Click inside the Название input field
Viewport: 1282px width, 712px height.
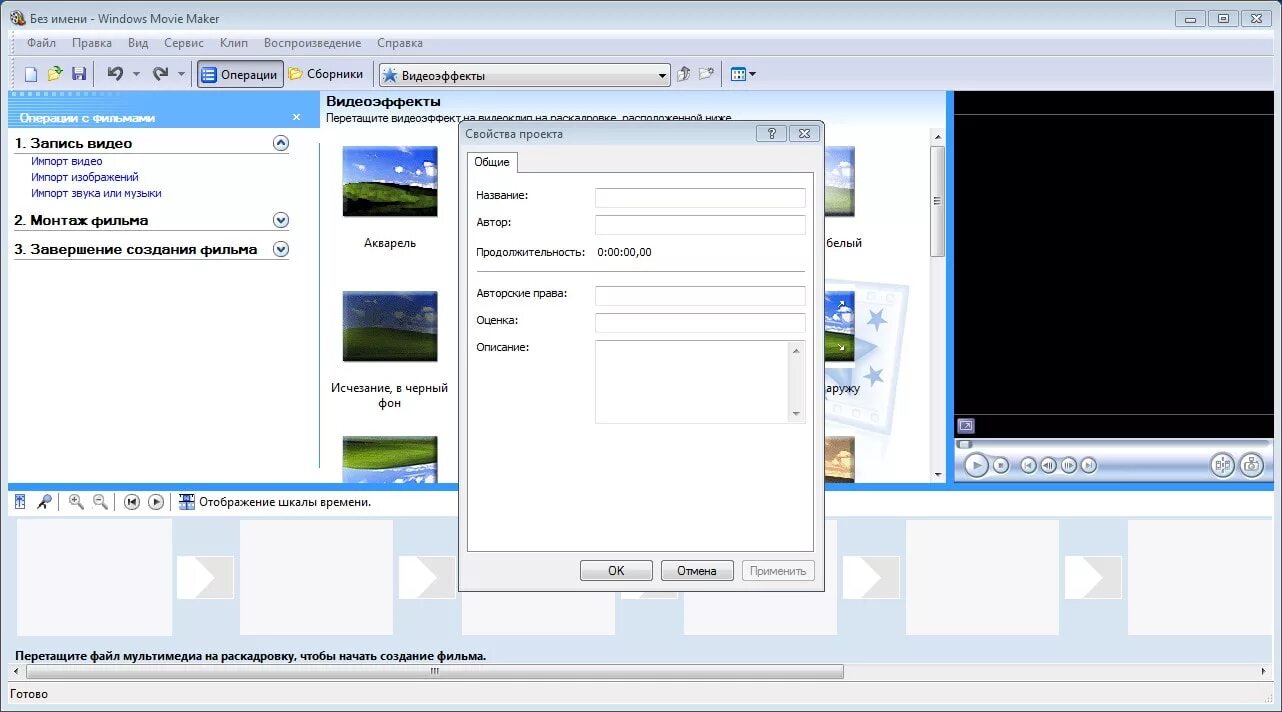(699, 197)
